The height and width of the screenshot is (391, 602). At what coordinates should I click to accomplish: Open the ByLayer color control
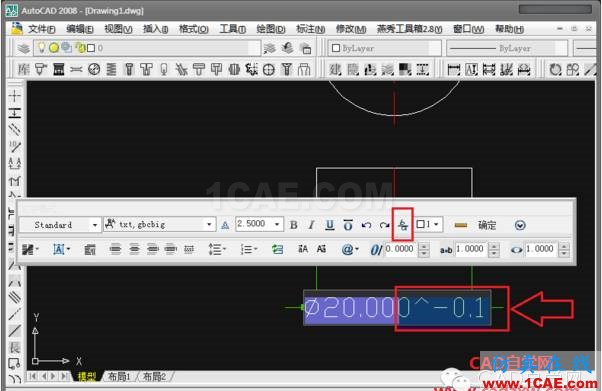[x=384, y=48]
